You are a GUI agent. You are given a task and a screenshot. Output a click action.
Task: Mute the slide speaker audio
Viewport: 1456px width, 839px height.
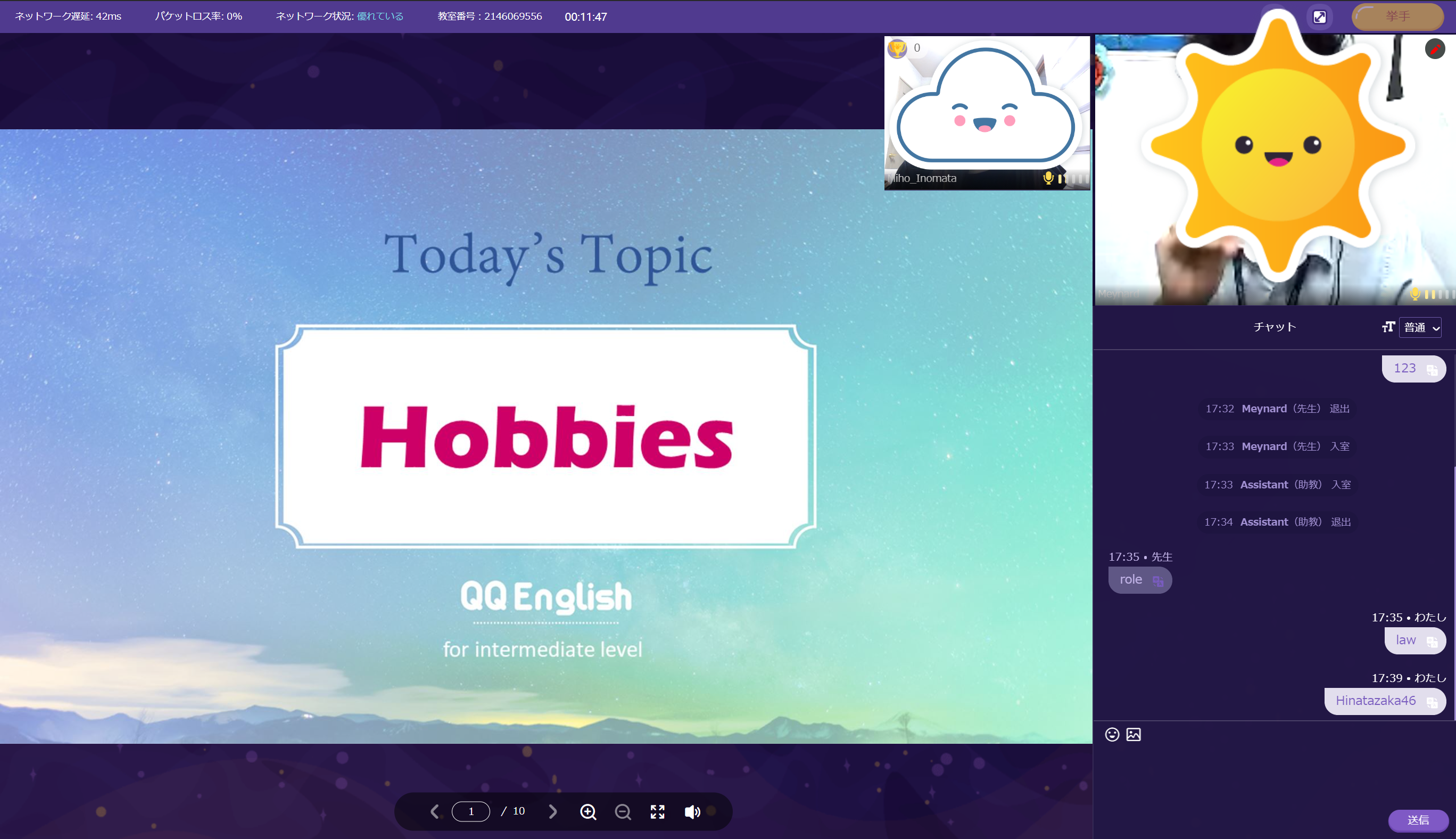pyautogui.click(x=692, y=811)
